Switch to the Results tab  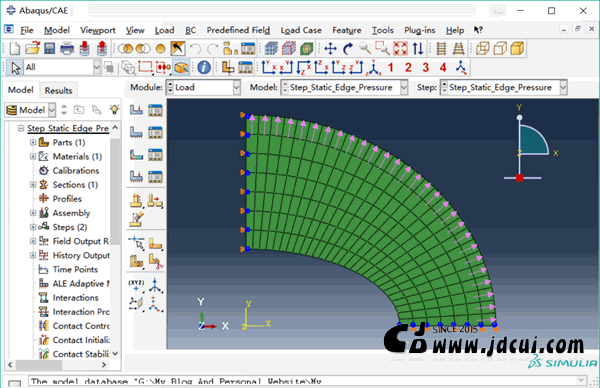[x=58, y=91]
